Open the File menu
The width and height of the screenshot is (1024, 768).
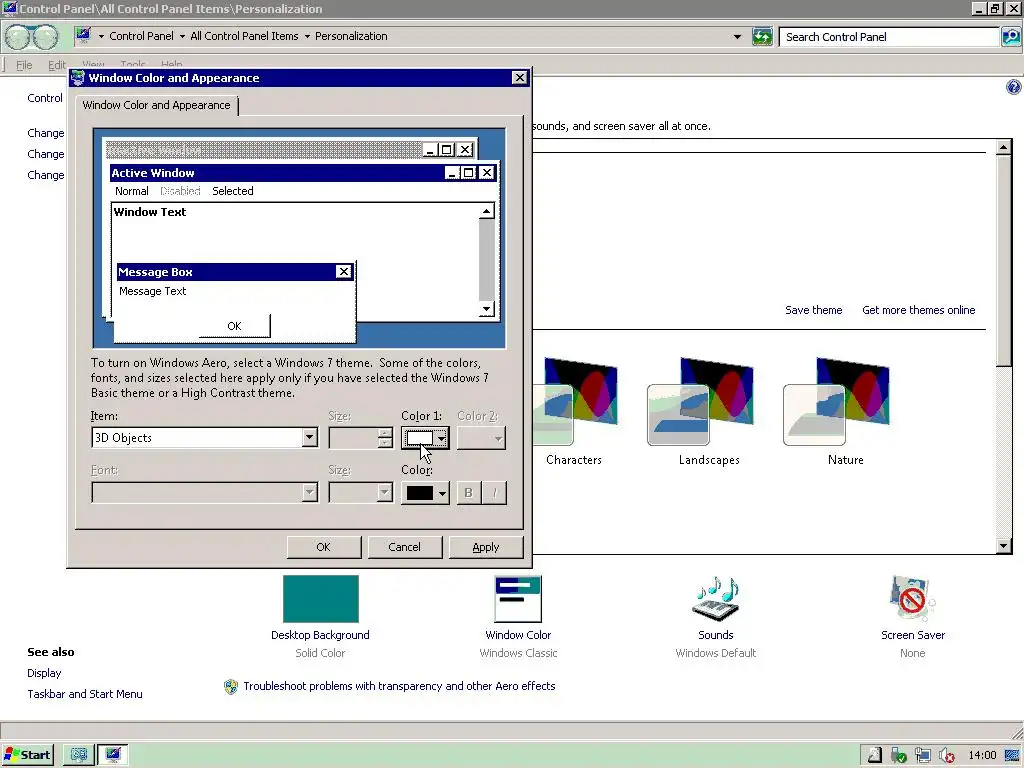point(24,65)
